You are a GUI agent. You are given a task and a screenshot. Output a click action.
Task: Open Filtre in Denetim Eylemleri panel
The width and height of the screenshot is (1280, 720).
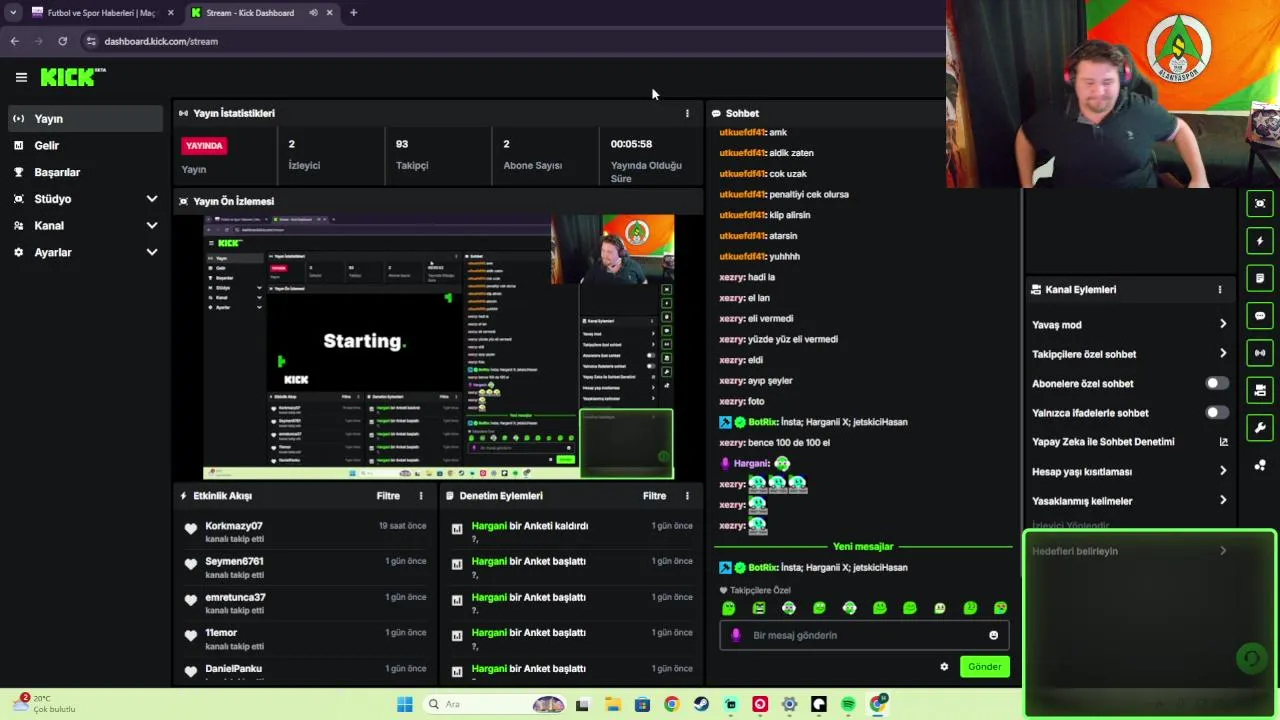(654, 496)
